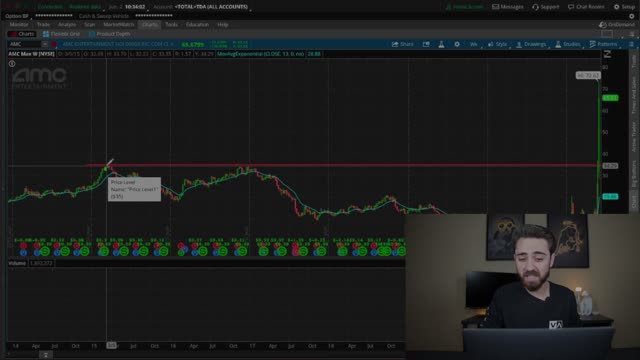This screenshot has height=360, width=640.
Task: Click the chart info circle icon
Action: (12, 63)
